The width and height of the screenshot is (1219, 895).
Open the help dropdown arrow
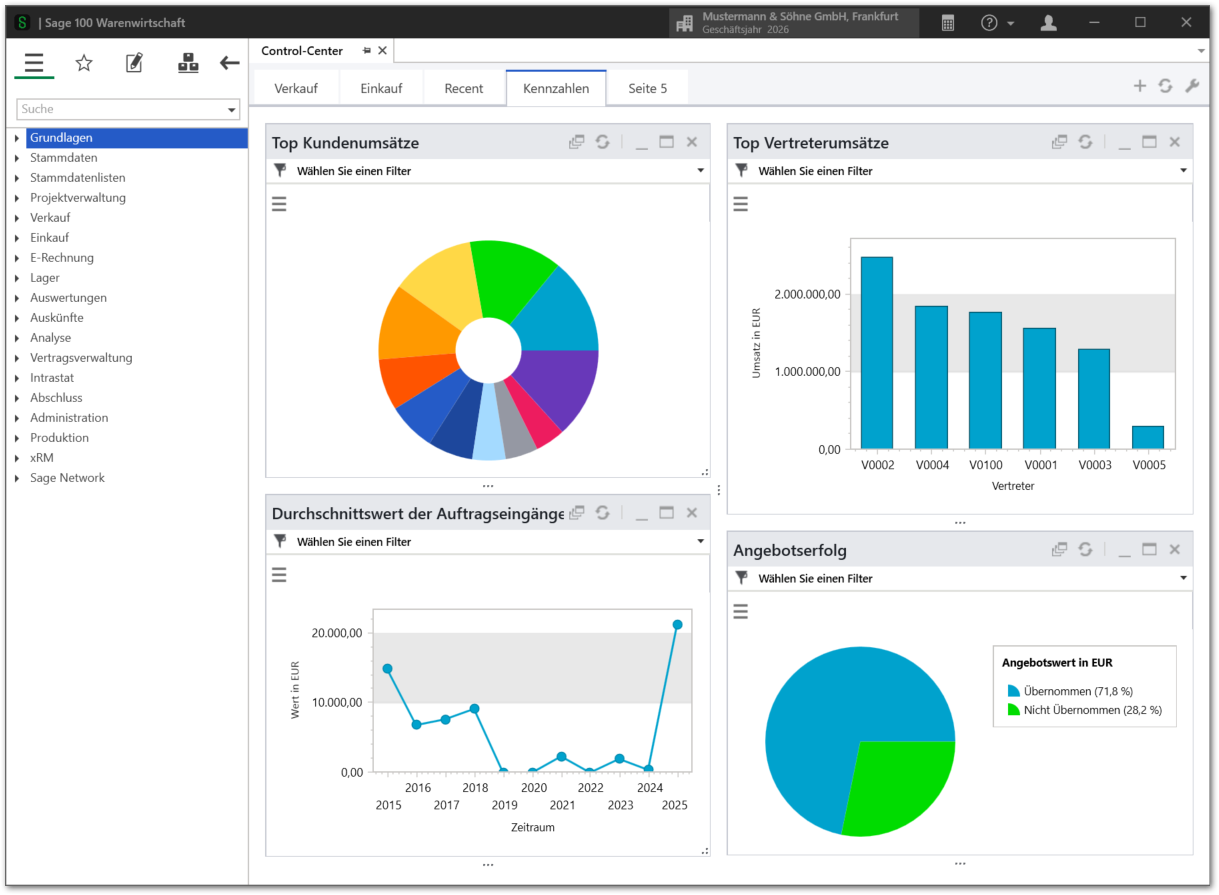[x=1011, y=23]
